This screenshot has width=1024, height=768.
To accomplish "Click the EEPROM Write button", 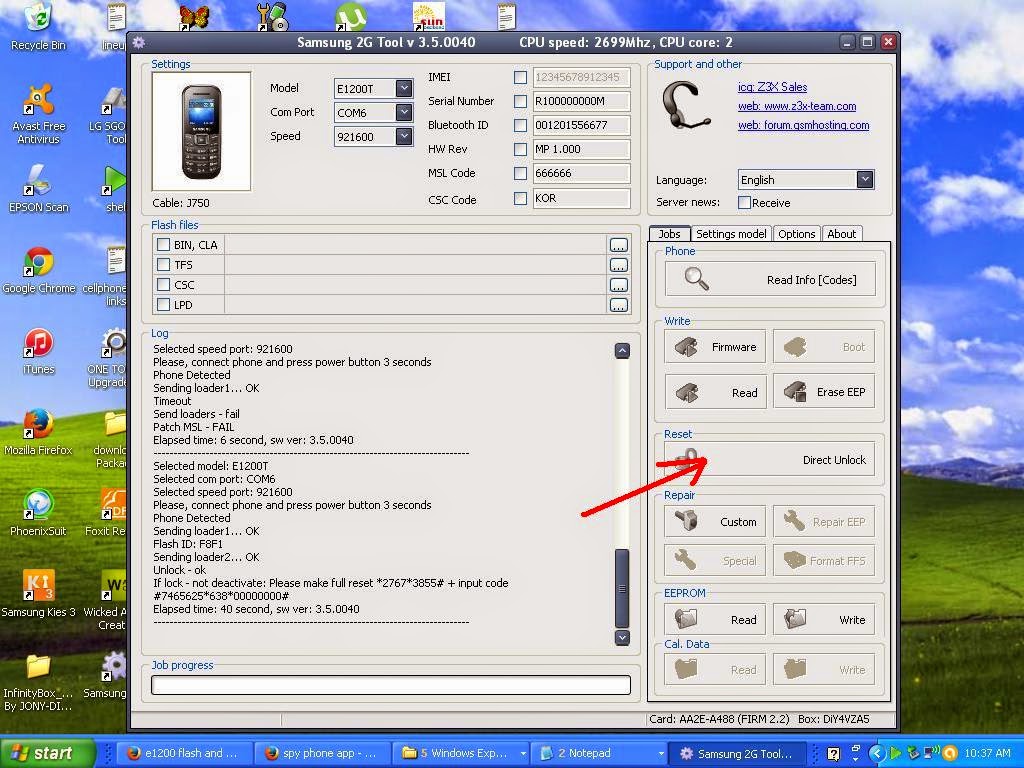I will point(824,619).
